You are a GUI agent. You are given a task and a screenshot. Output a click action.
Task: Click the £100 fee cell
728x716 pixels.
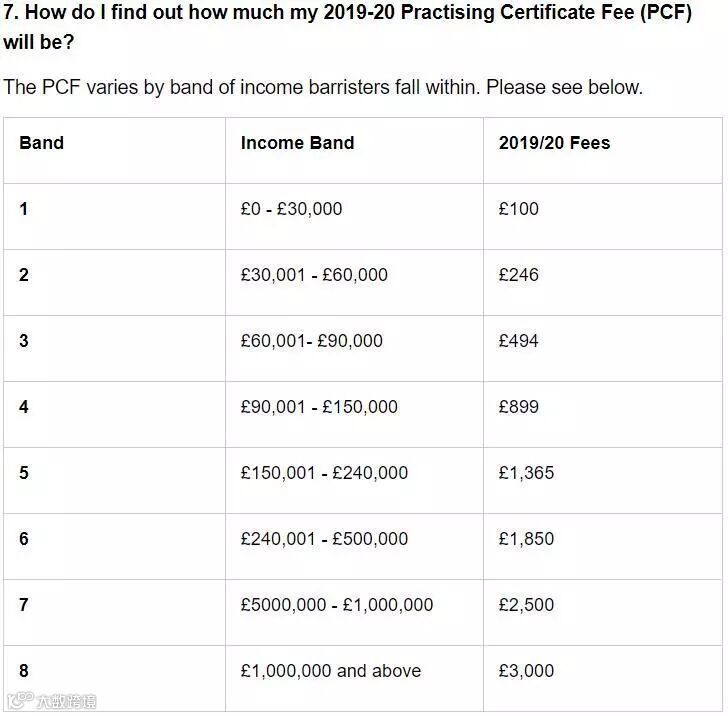click(518, 209)
